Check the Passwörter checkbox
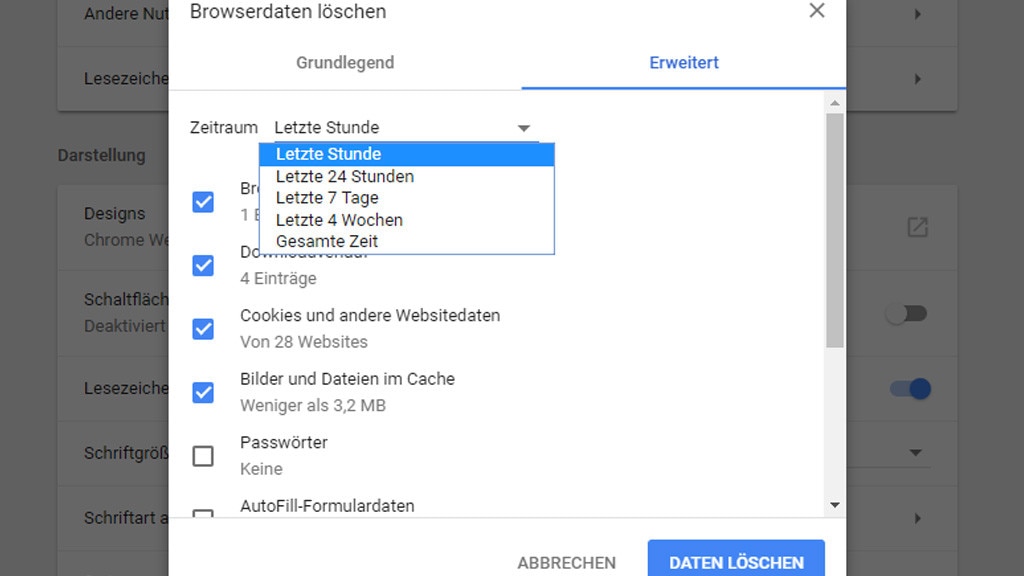This screenshot has width=1024, height=576. pos(203,456)
